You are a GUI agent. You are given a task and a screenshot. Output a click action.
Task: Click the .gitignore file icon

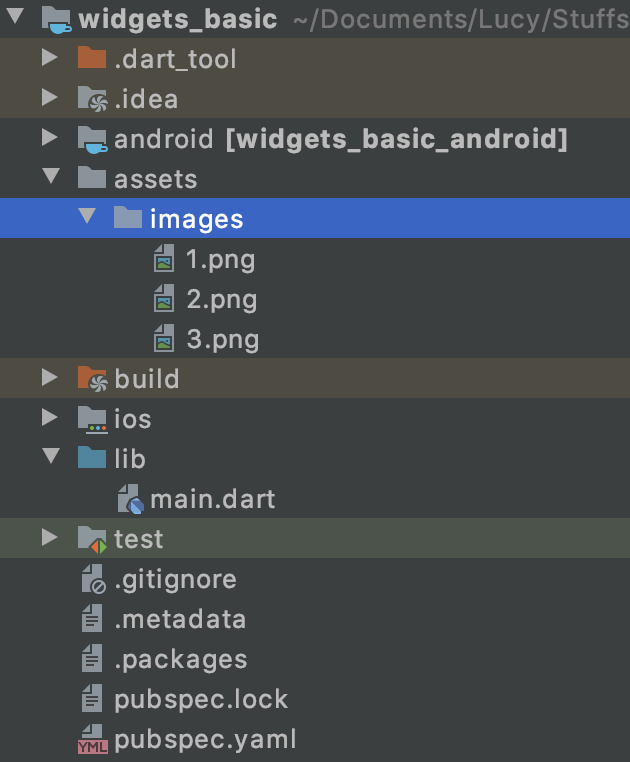[92, 579]
